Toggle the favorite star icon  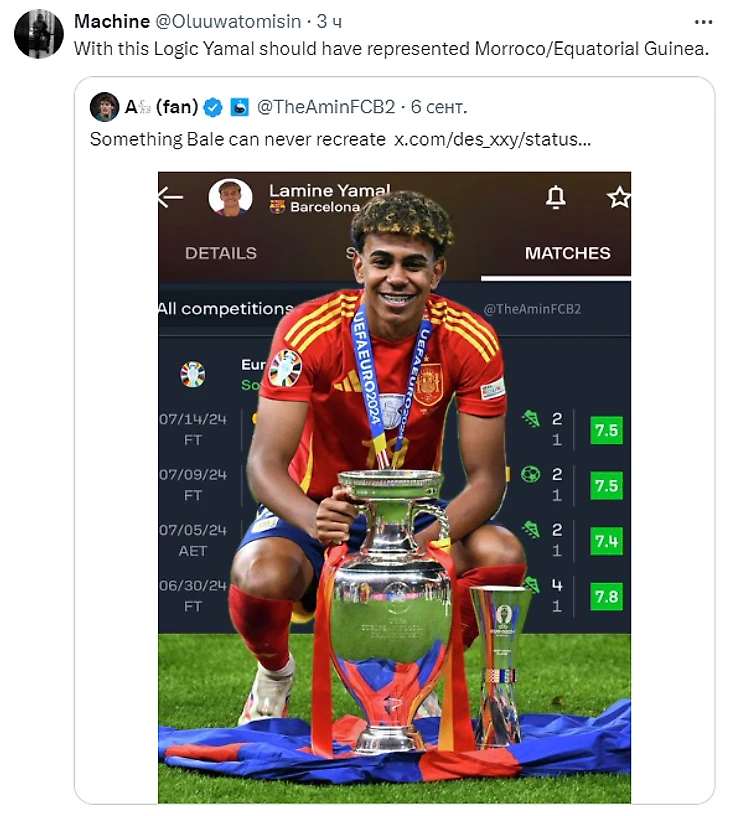[619, 197]
